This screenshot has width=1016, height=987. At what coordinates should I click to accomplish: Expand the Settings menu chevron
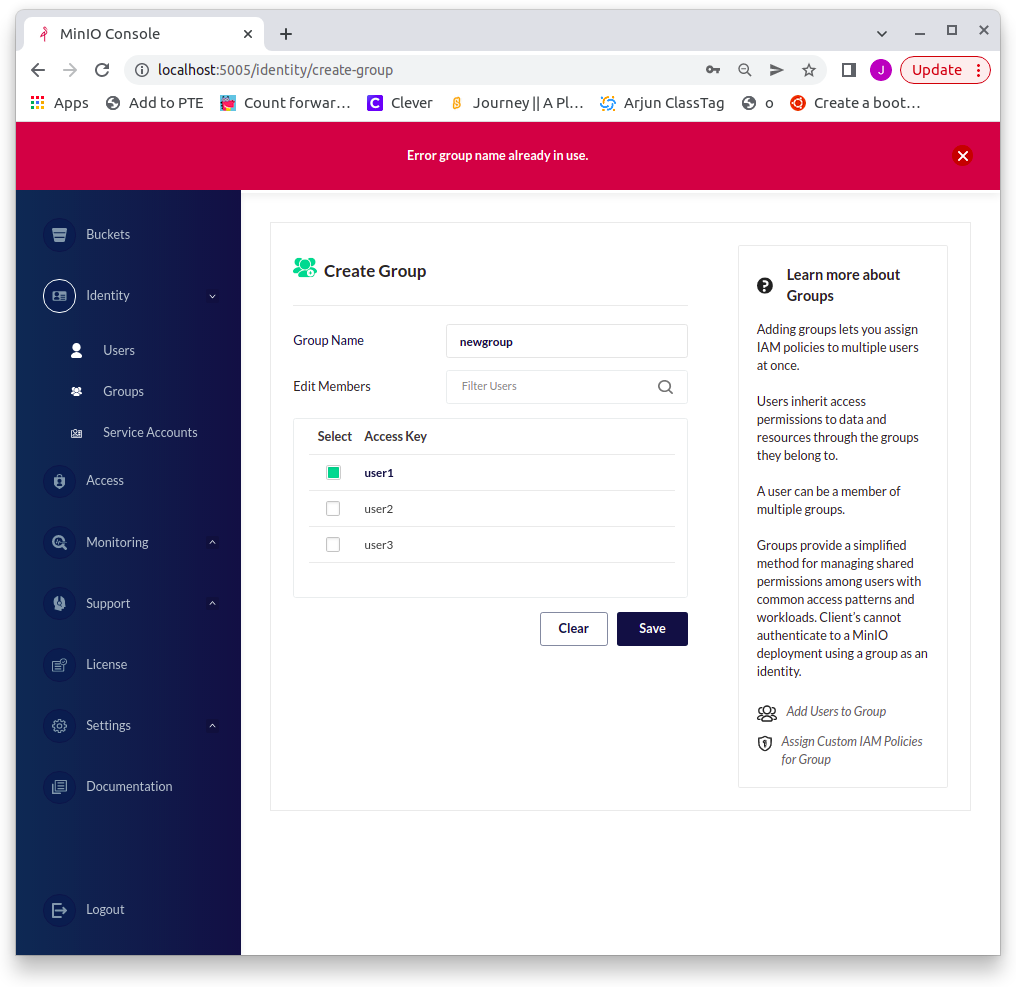pos(212,726)
